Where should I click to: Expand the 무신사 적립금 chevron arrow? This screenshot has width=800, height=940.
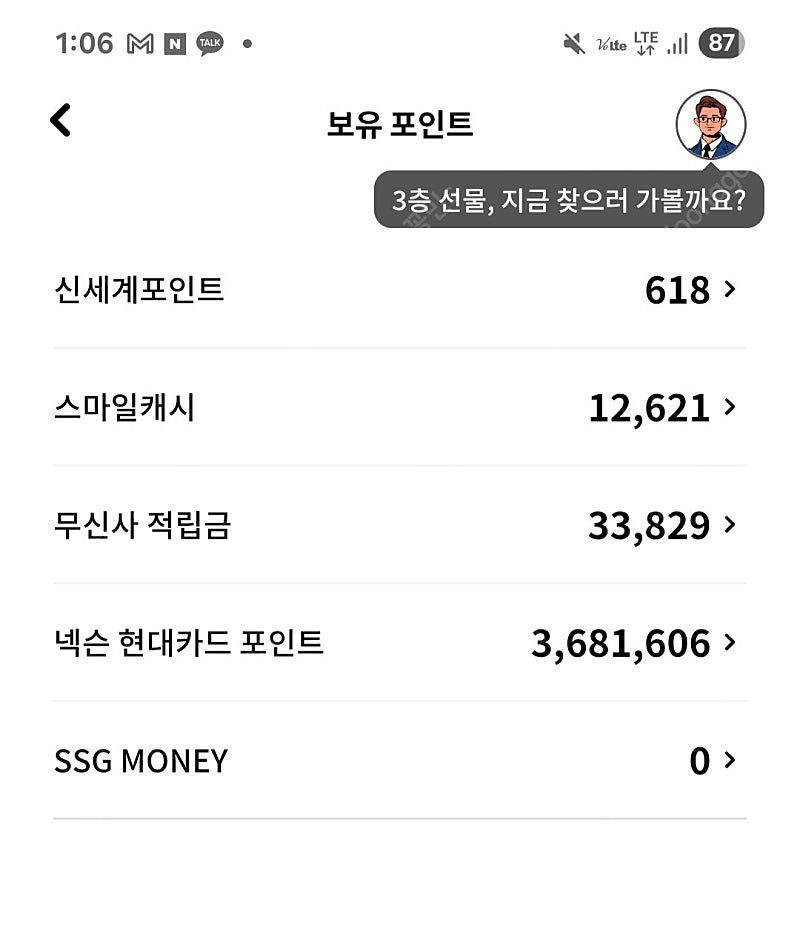click(x=729, y=525)
